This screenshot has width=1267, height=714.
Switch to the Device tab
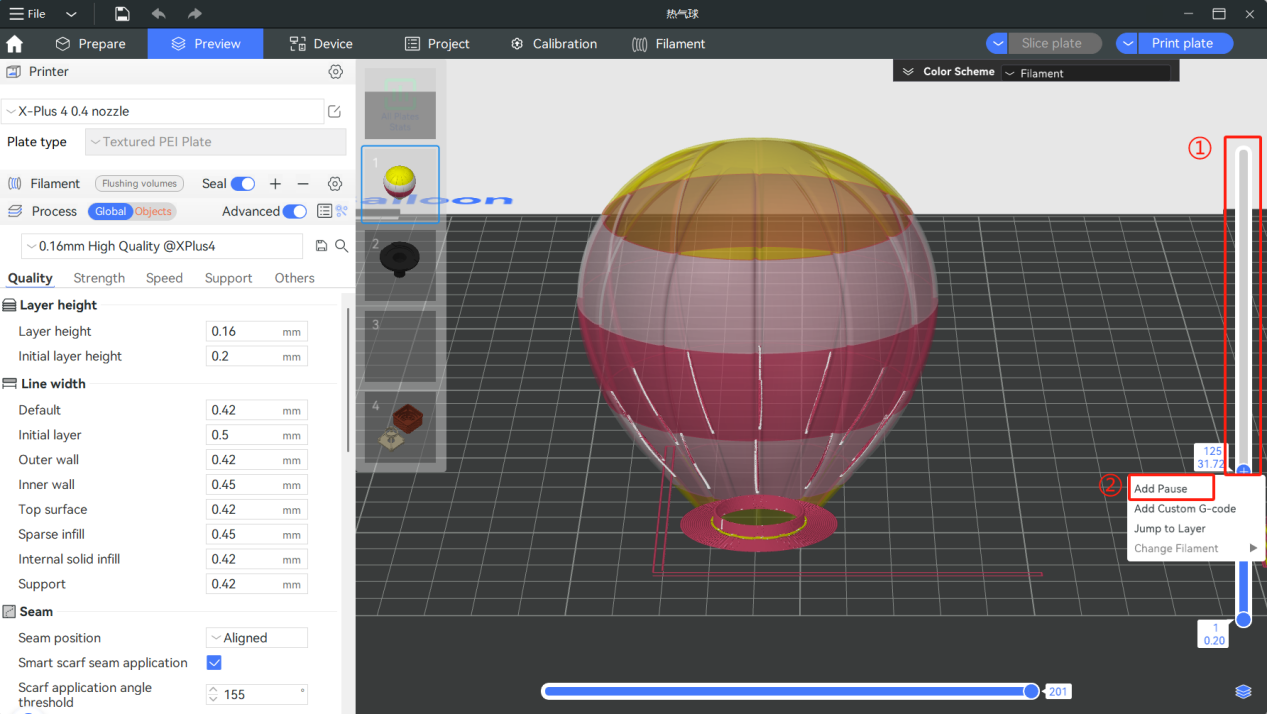click(321, 44)
